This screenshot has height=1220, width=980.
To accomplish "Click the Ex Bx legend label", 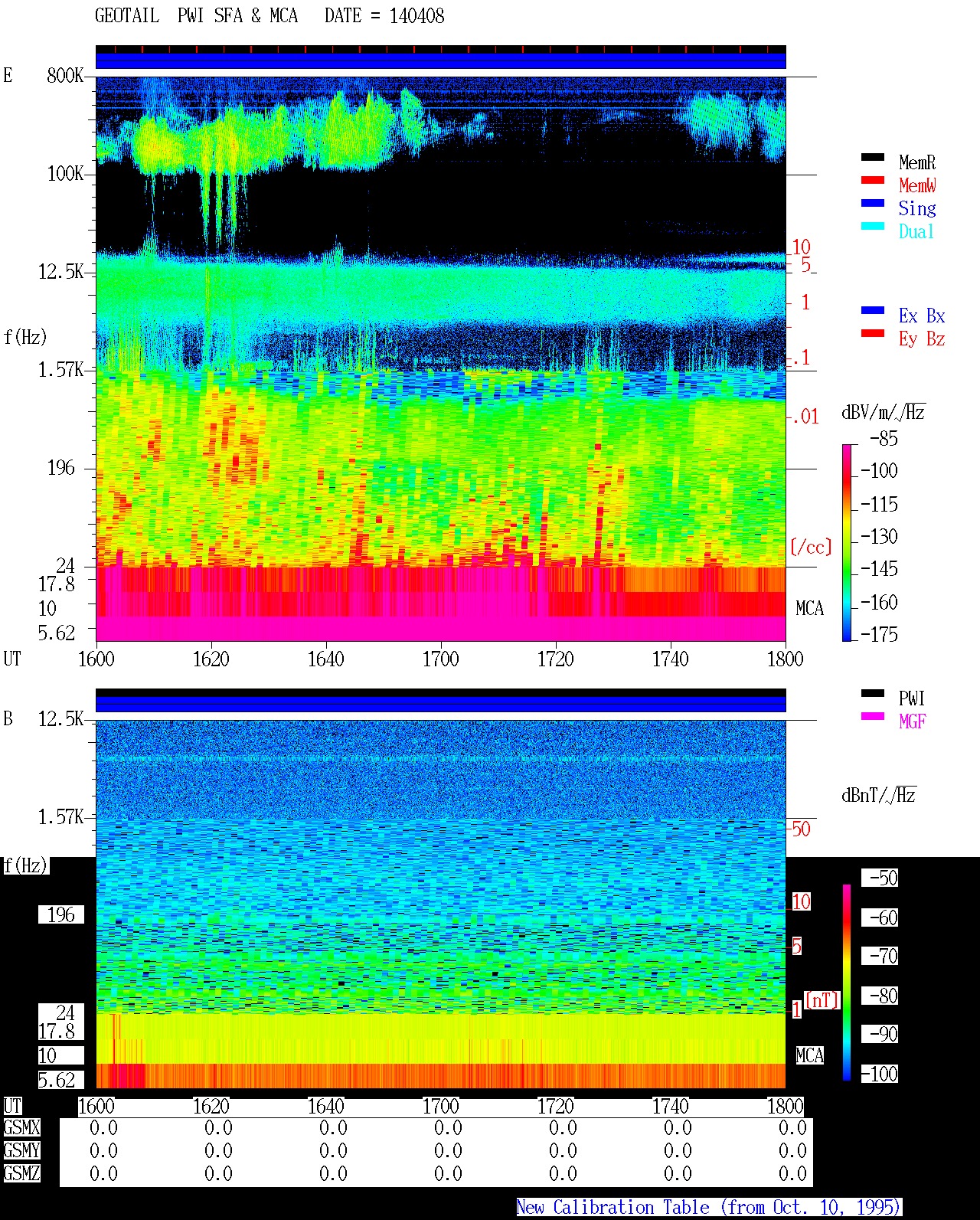I will click(x=922, y=316).
